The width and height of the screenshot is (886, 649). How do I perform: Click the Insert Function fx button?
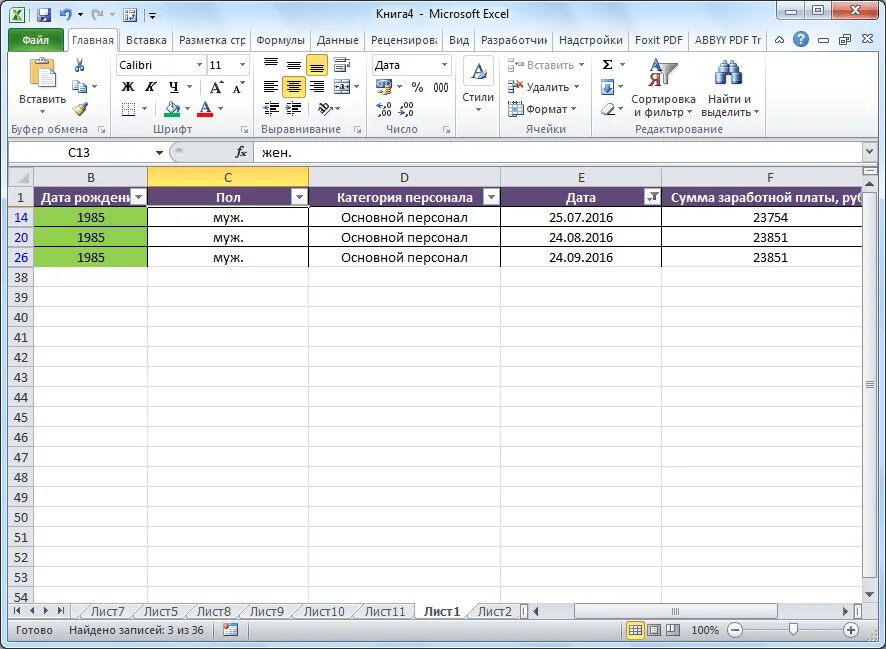(241, 153)
